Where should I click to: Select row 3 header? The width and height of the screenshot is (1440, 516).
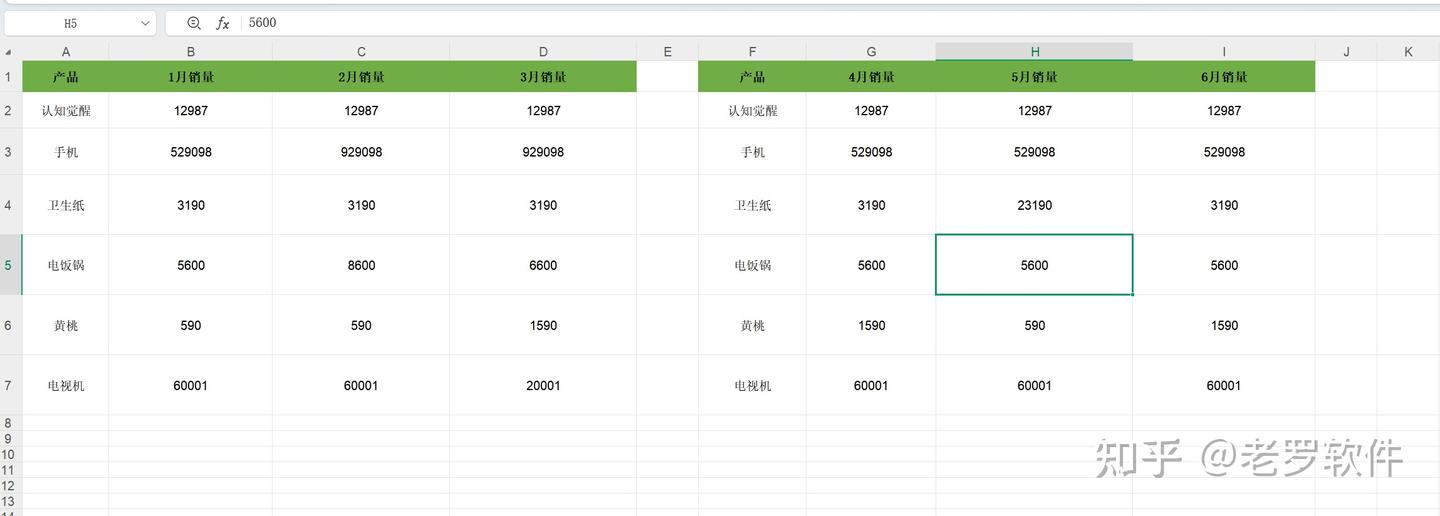pos(9,152)
